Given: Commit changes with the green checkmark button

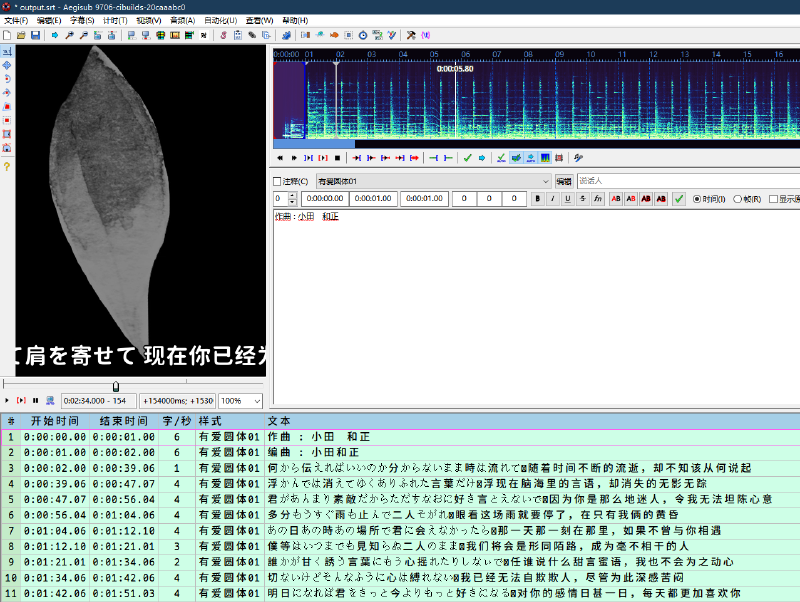Looking at the screenshot, I should click(679, 199).
